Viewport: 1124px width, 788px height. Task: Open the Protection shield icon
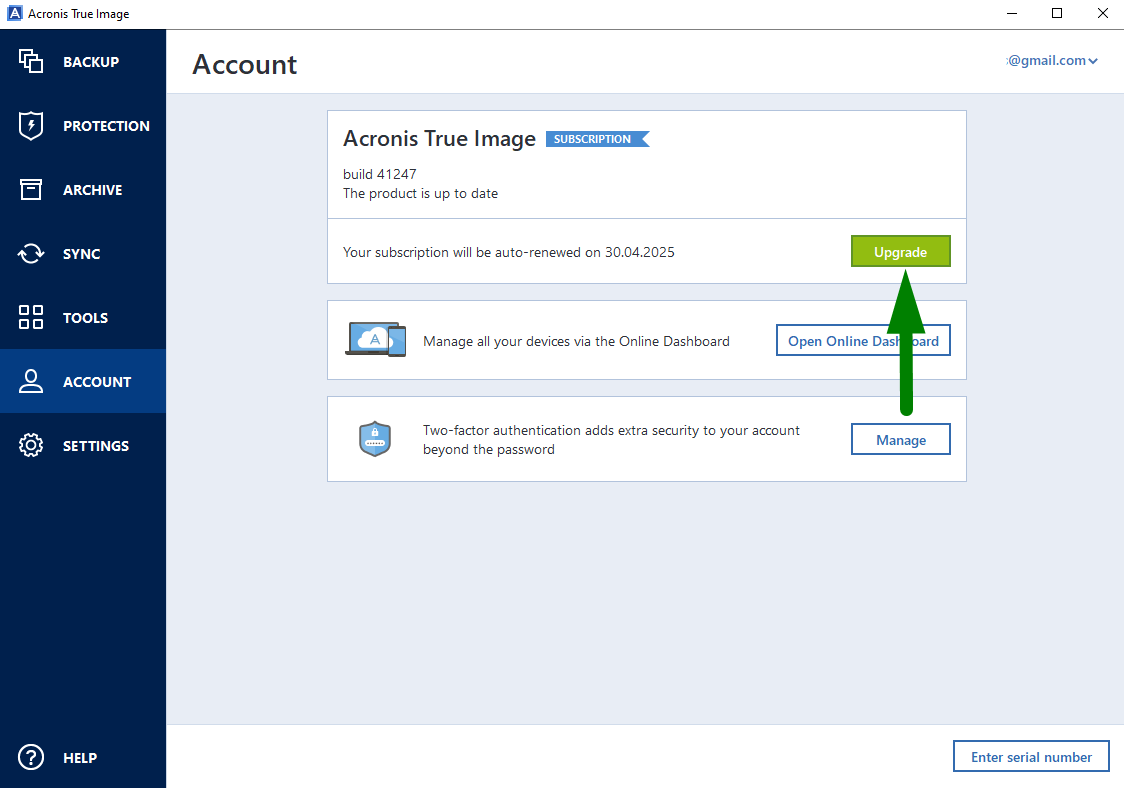pos(31,125)
